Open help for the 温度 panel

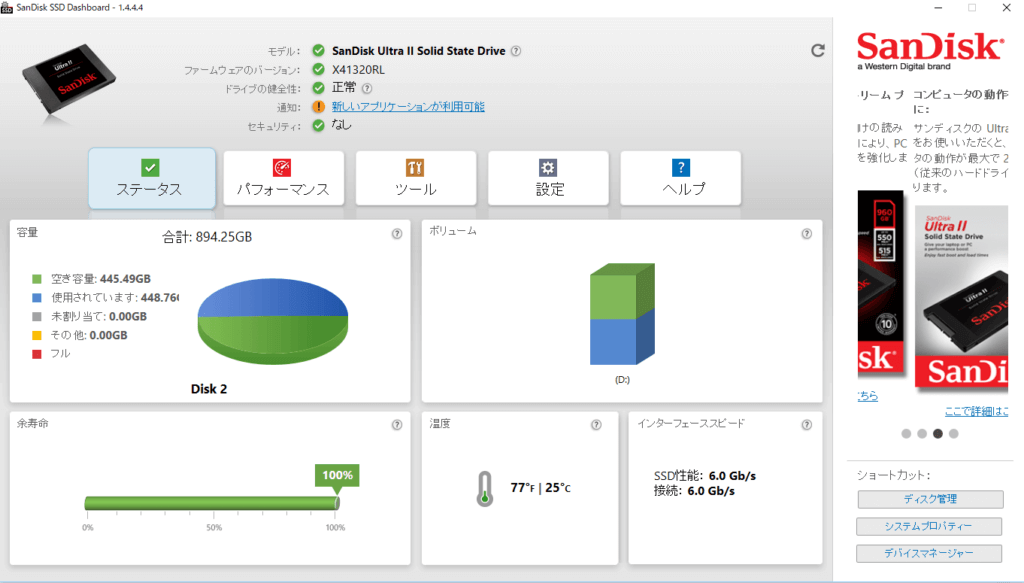pyautogui.click(x=596, y=425)
